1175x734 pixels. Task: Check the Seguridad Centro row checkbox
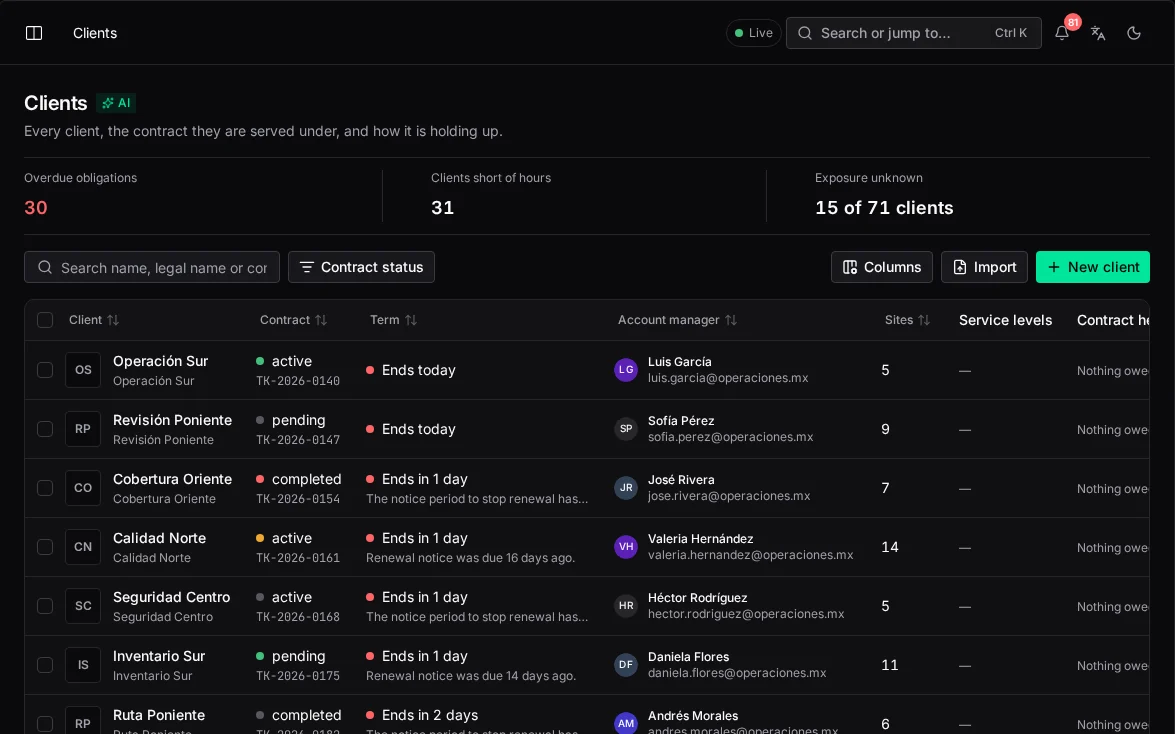[x=45, y=606]
